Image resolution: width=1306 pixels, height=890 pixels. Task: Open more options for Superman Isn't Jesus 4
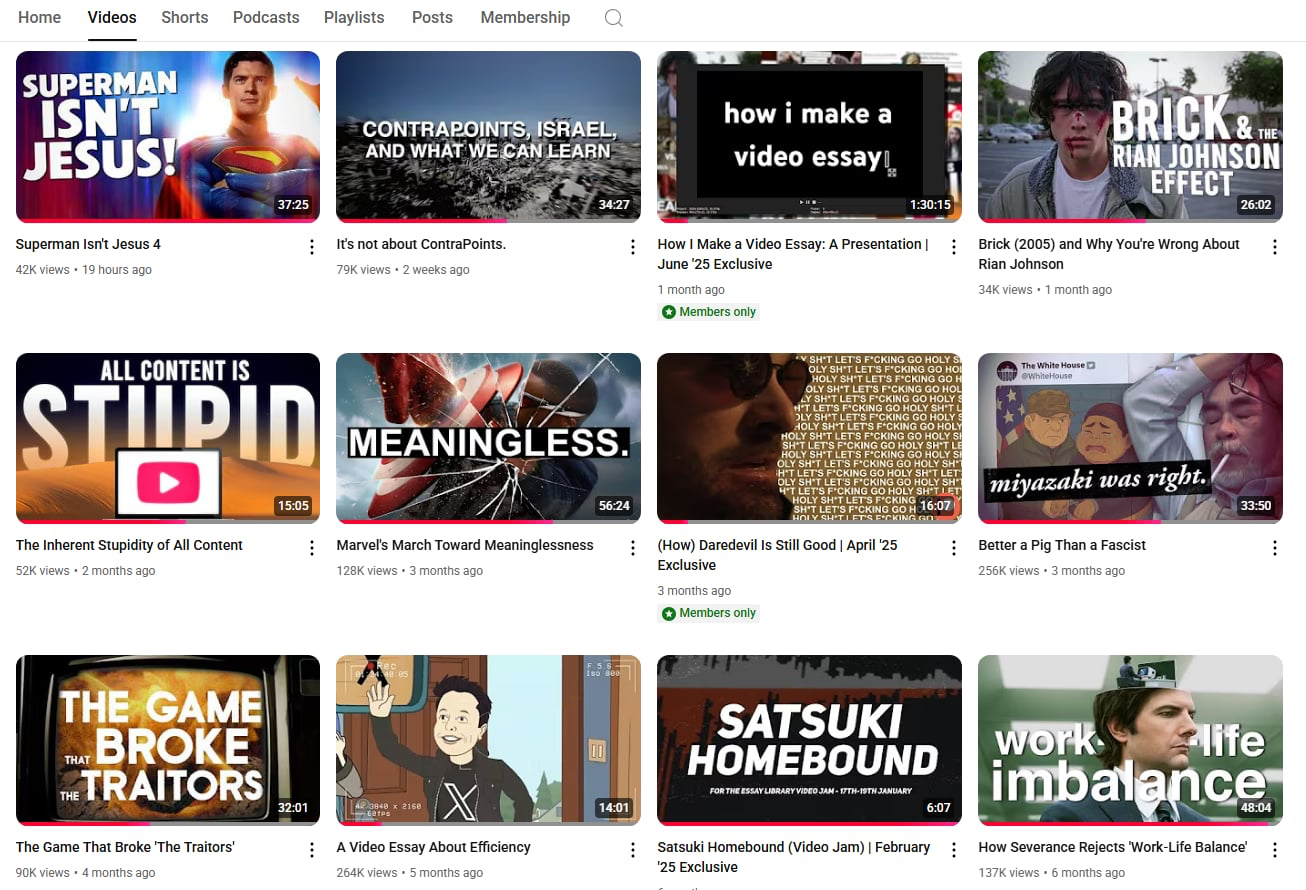pos(312,247)
